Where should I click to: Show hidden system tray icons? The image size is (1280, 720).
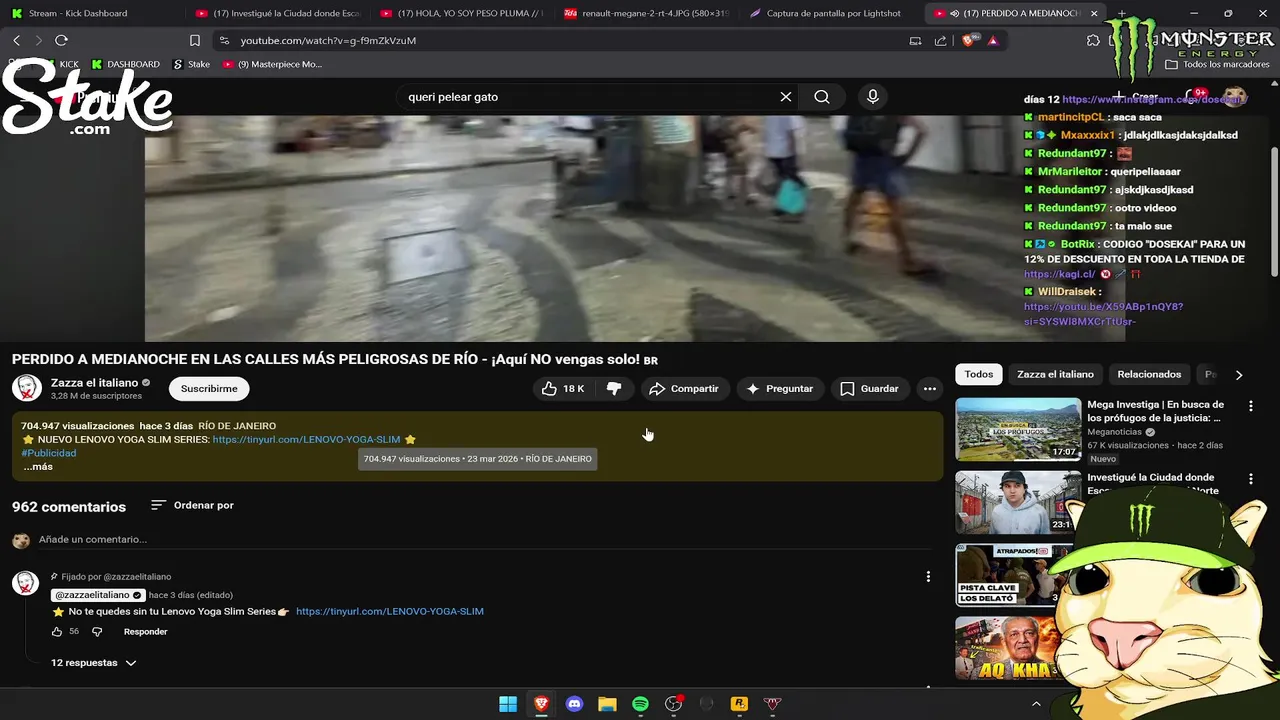(1036, 704)
